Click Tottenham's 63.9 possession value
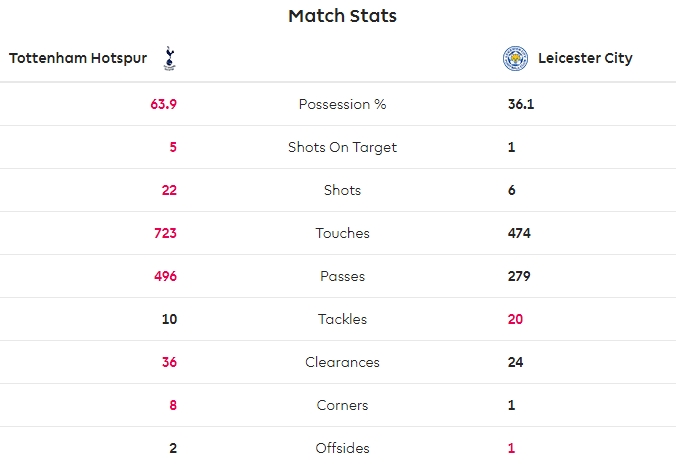 (163, 104)
